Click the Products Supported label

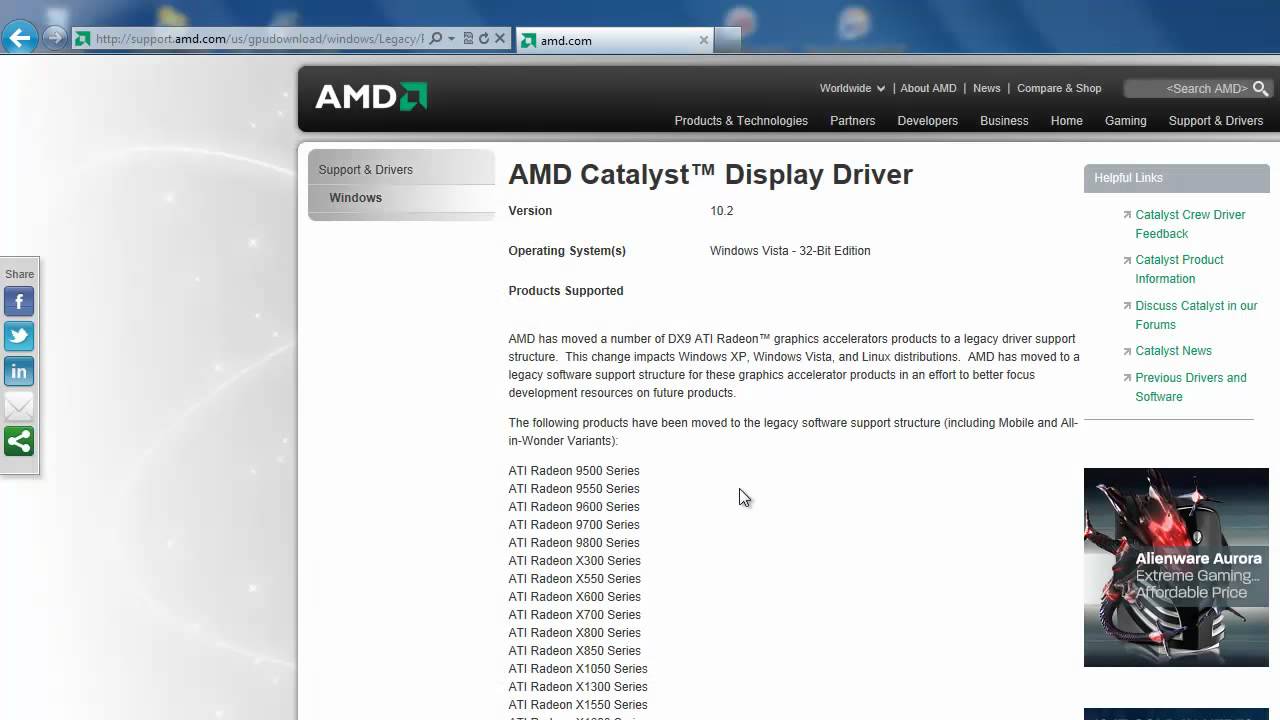565,291
